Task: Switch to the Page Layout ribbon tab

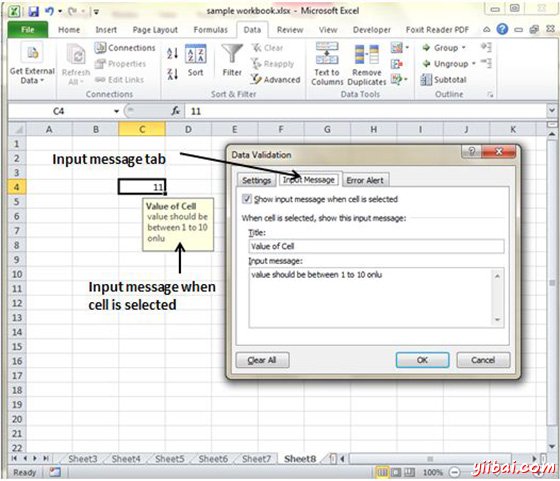Action: pos(155,30)
